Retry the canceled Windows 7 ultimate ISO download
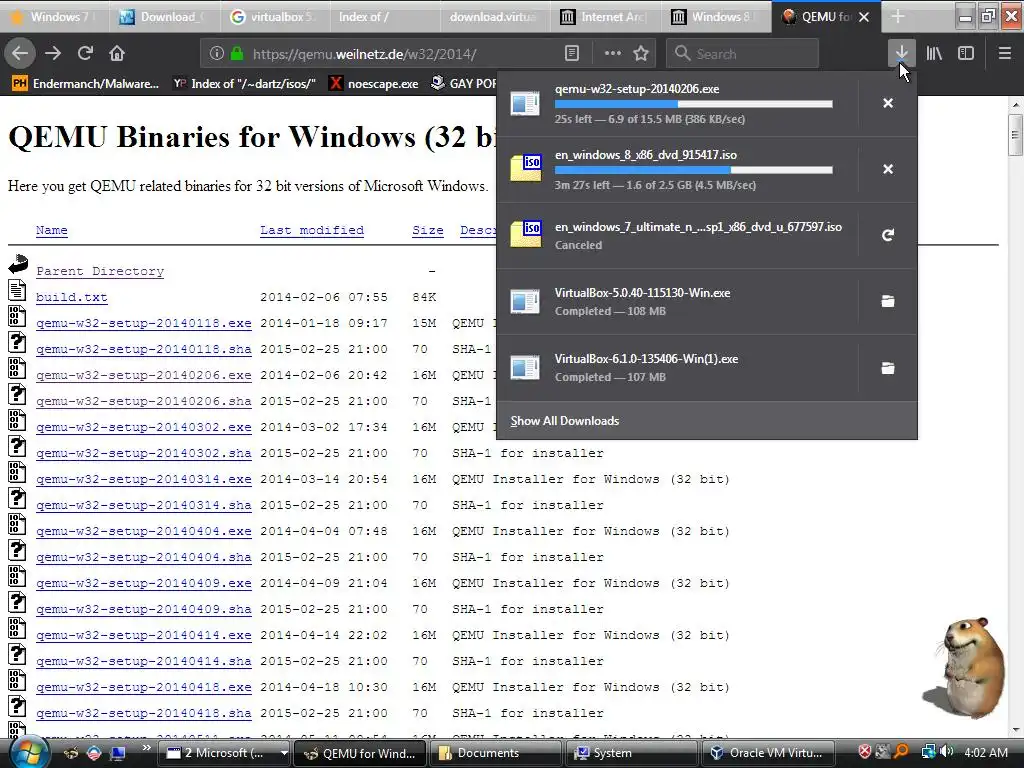This screenshot has width=1024, height=768. tap(888, 235)
